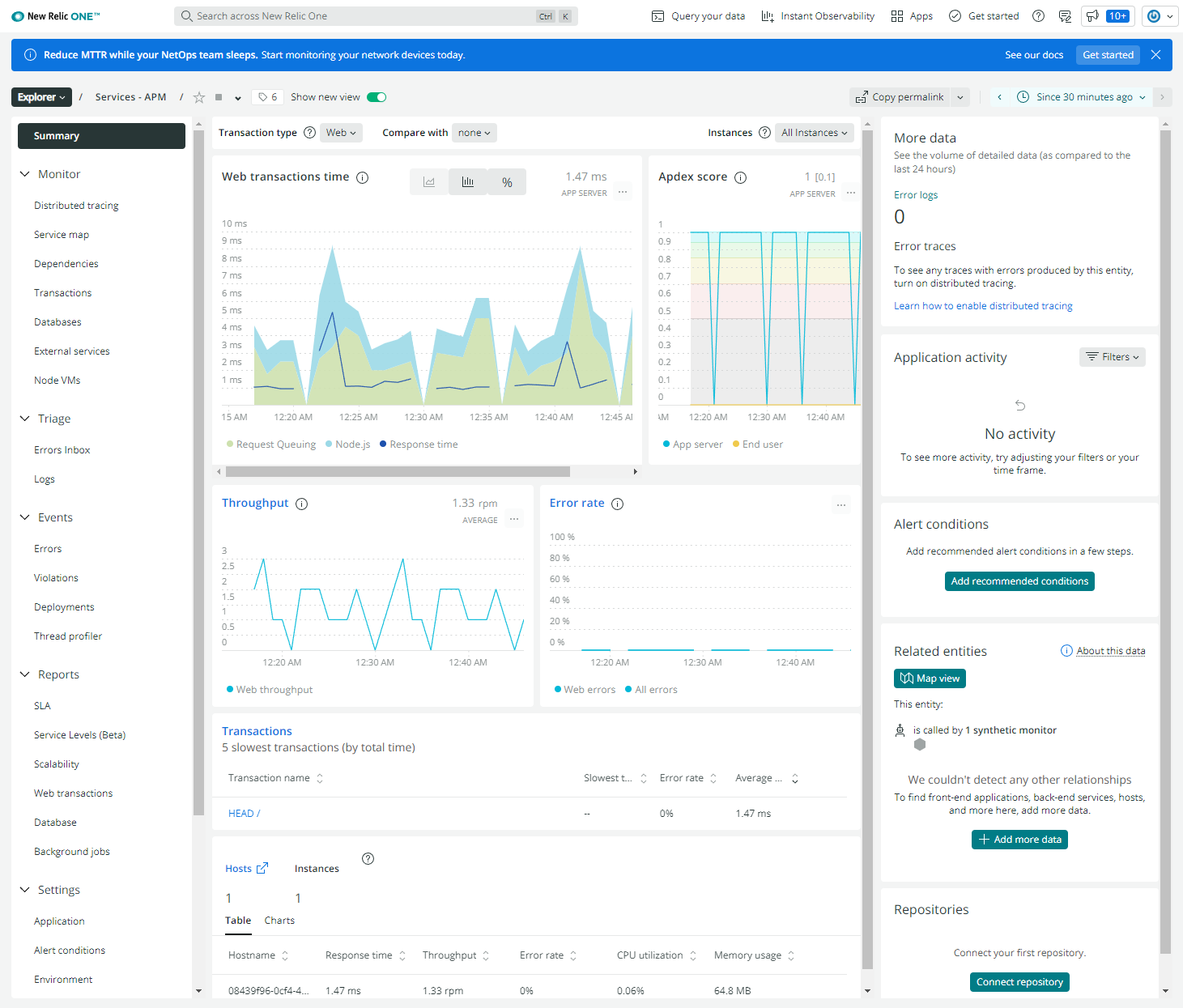This screenshot has height=1008, width=1183.
Task: Open Transaction type help icon
Action: pyautogui.click(x=309, y=133)
